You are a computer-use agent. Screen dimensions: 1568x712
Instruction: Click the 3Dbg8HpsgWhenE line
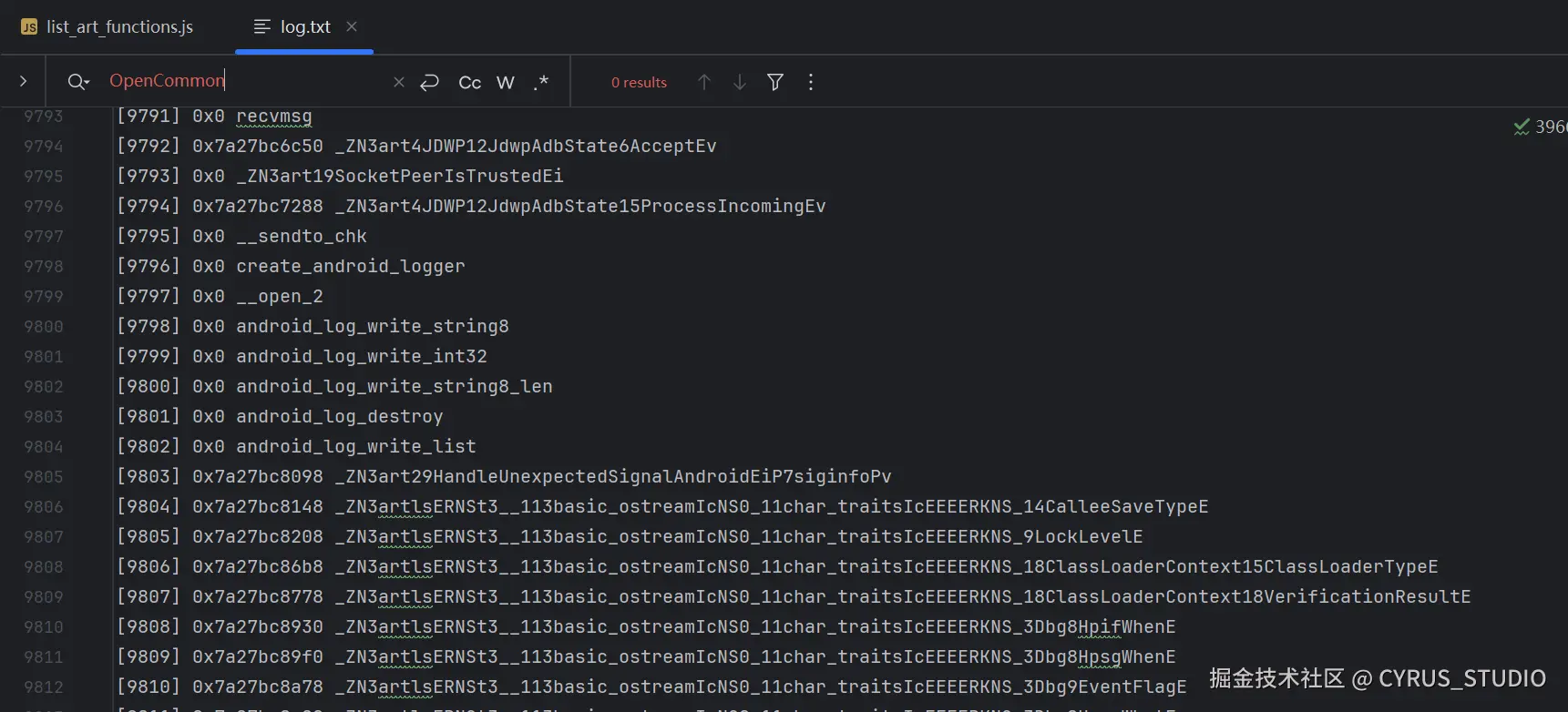pyautogui.click(x=646, y=656)
